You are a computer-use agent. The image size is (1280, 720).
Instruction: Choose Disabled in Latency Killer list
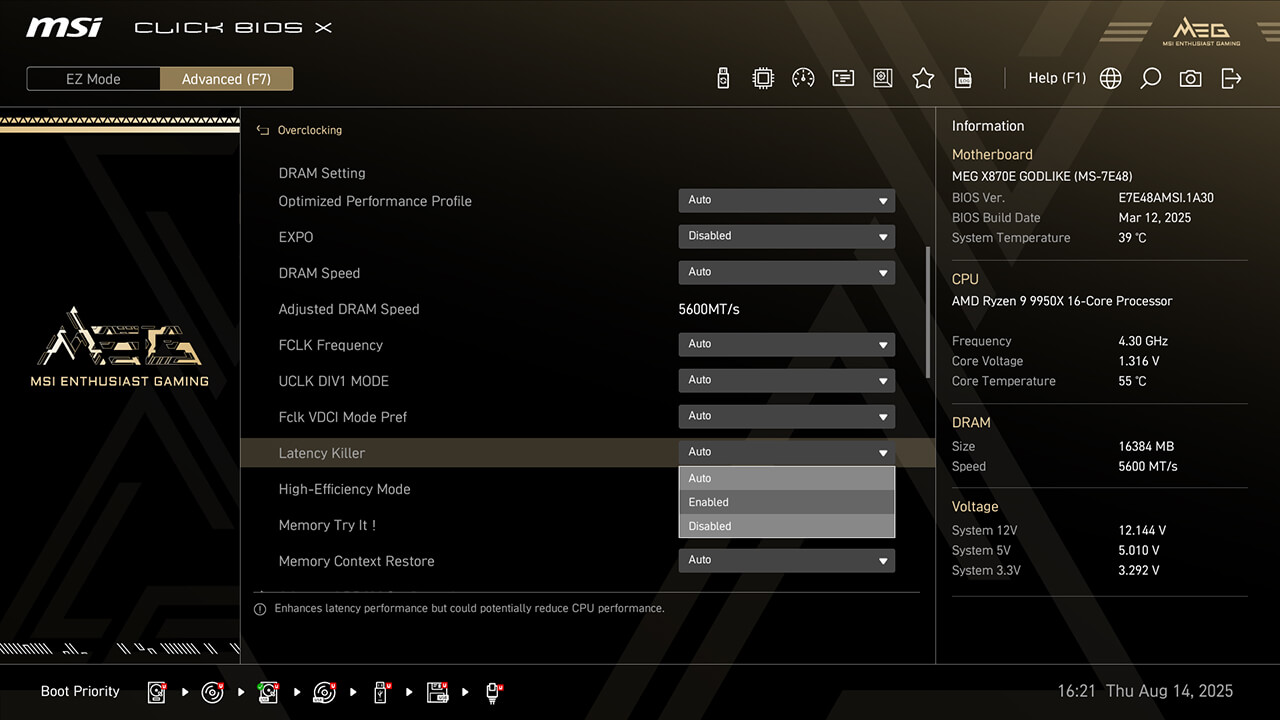coord(786,526)
